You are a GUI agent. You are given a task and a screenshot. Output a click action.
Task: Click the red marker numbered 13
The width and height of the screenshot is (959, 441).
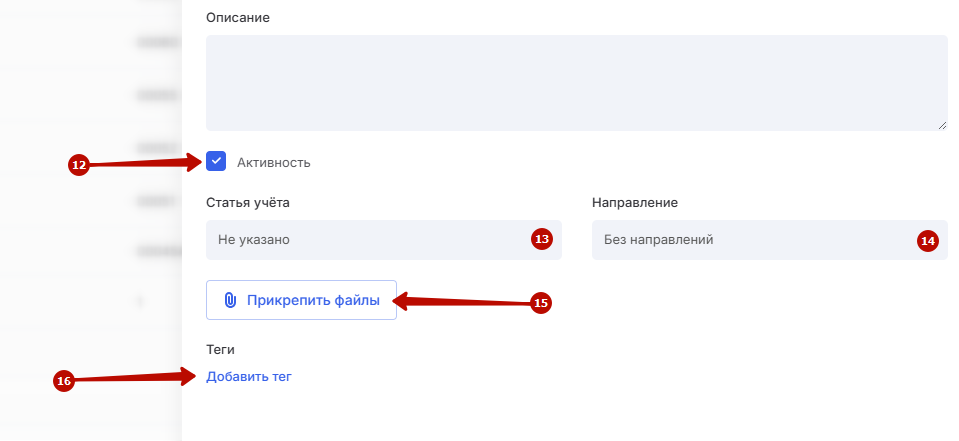pyautogui.click(x=542, y=239)
